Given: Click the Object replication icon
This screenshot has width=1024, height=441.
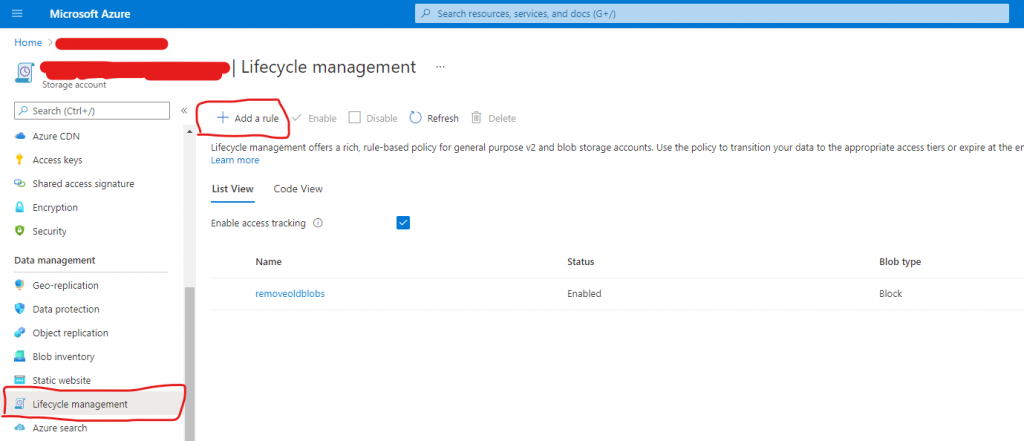Looking at the screenshot, I should coord(20,333).
